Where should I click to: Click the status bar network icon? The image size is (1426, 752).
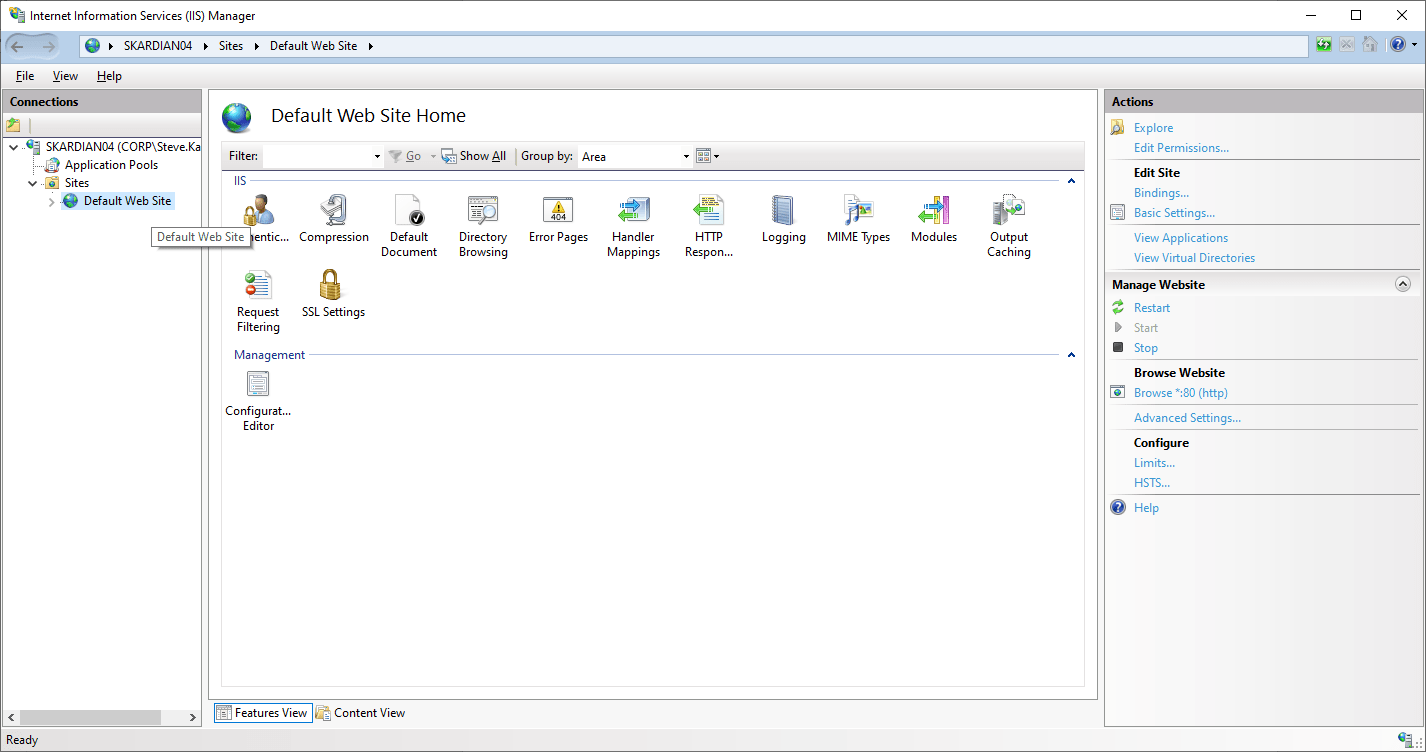coord(1404,740)
